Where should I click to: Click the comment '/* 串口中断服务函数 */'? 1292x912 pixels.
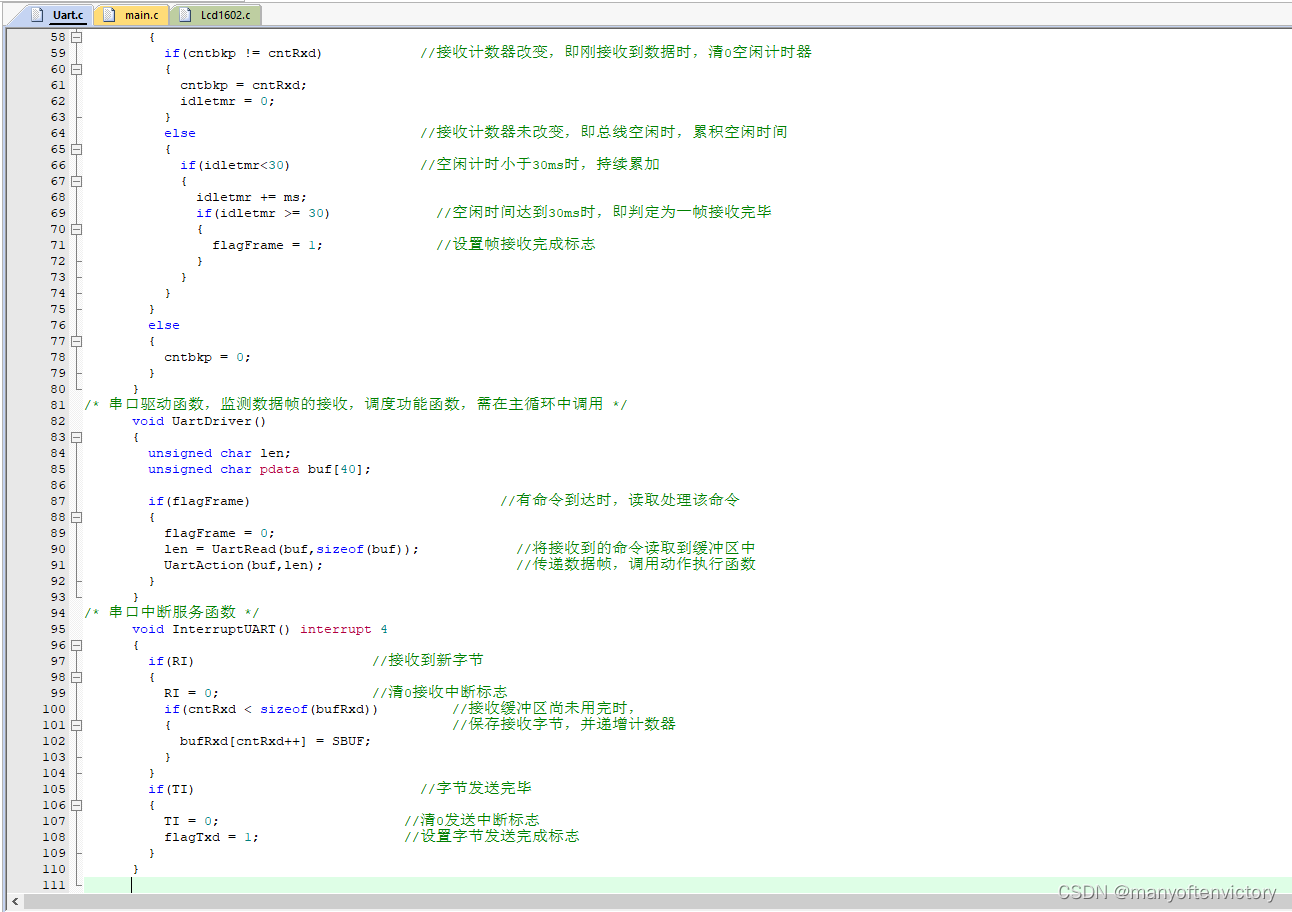[x=172, y=613]
